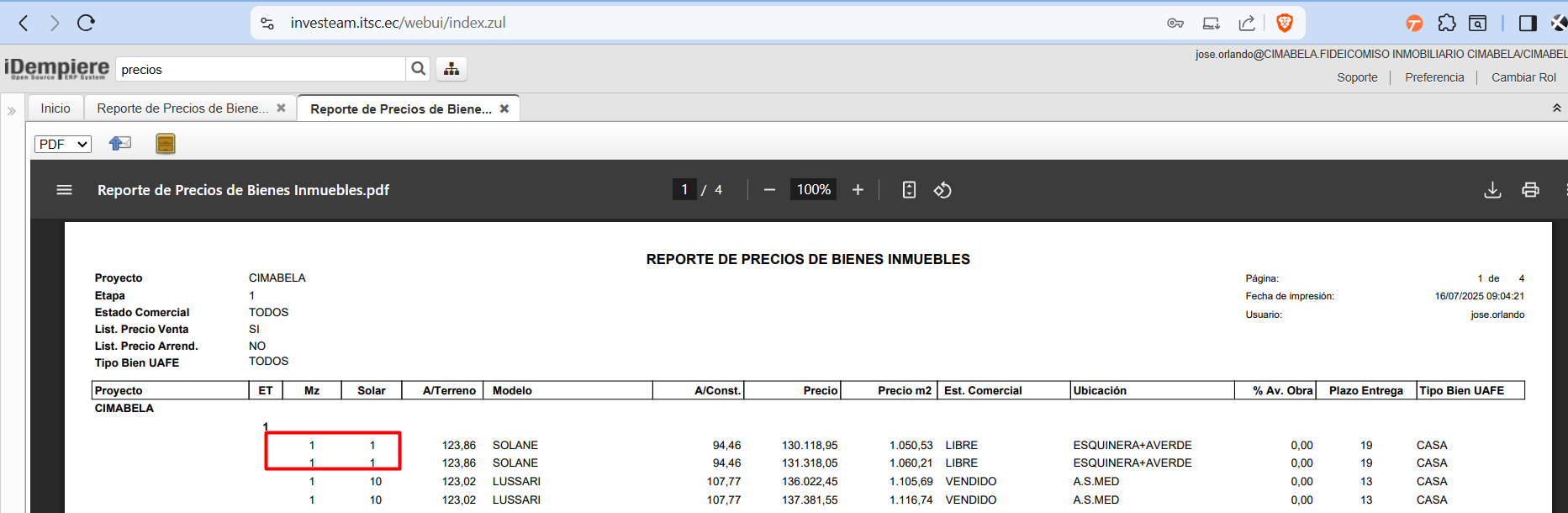Image resolution: width=1568 pixels, height=513 pixels.
Task: Click the send report icon in toolbar
Action: pos(120,144)
